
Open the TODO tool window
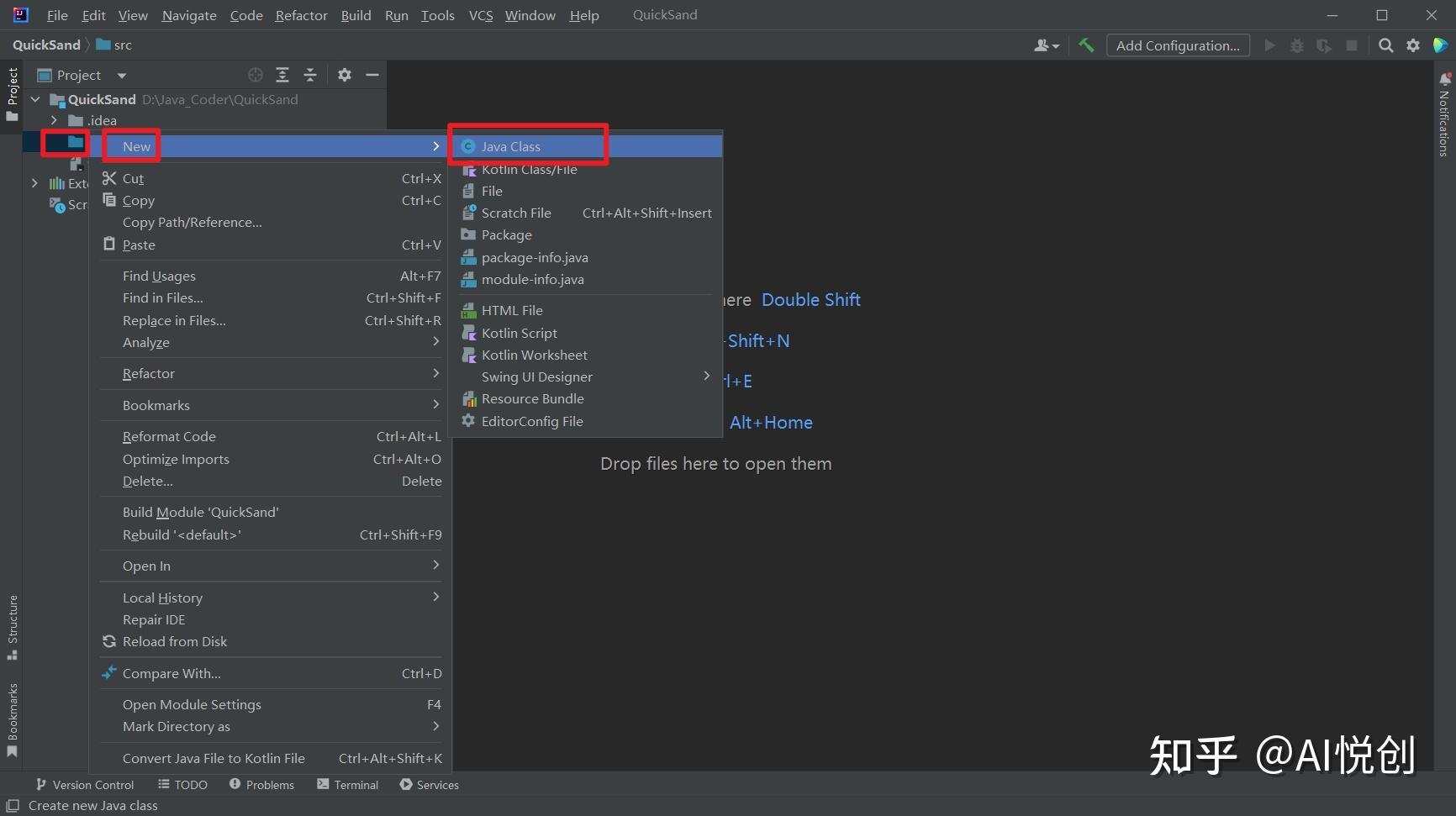point(182,785)
